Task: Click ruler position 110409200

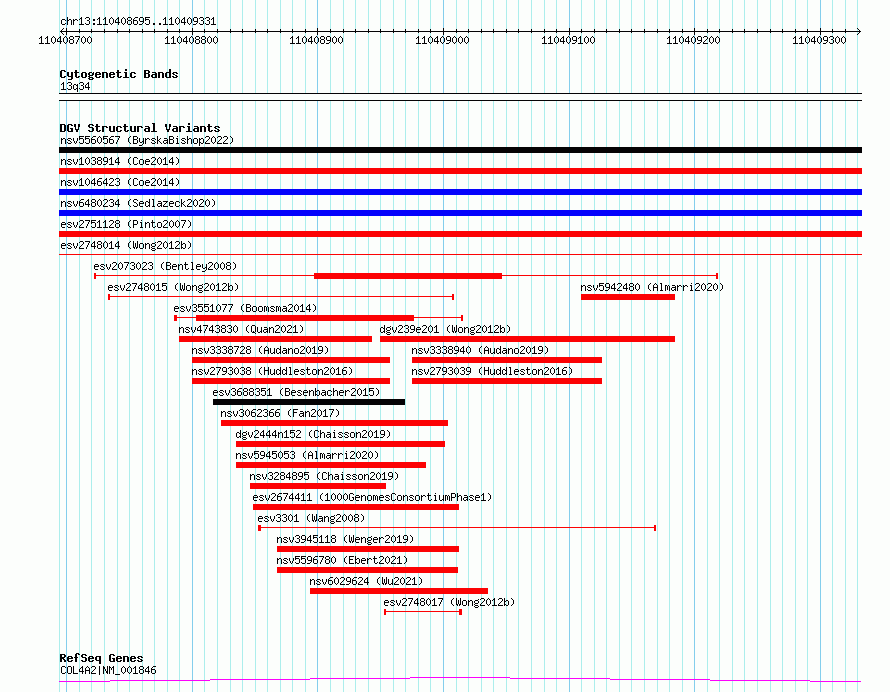Action: 693,40
